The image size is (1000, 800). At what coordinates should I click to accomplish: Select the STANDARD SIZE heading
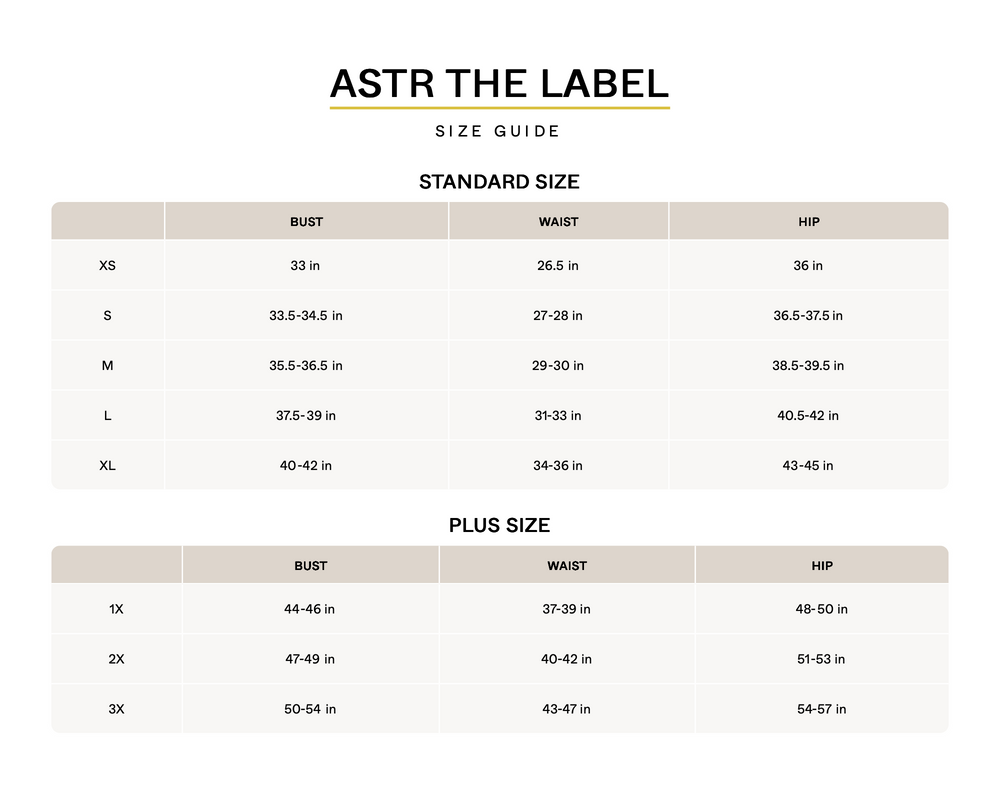point(499,182)
